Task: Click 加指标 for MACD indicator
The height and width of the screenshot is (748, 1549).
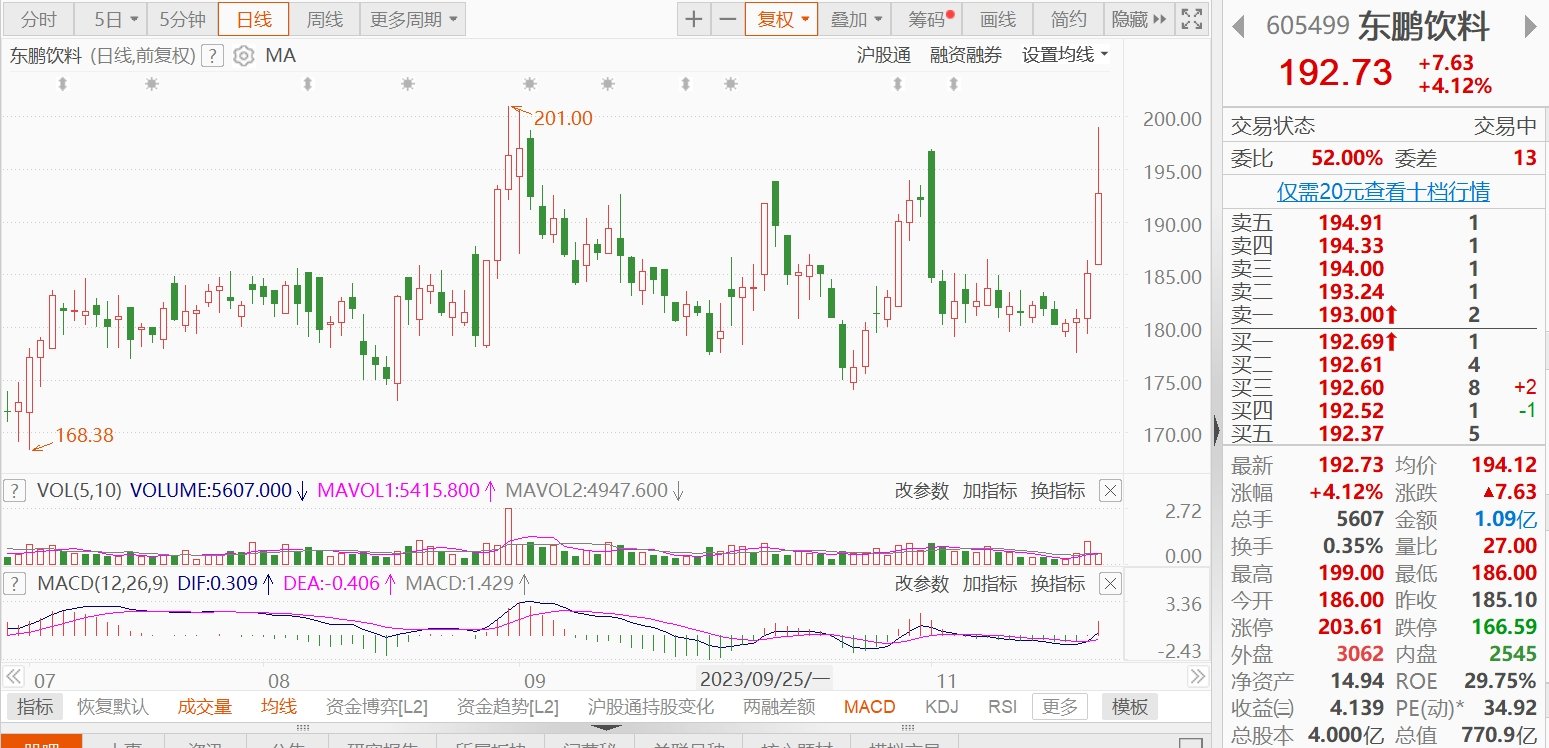Action: coord(990,583)
